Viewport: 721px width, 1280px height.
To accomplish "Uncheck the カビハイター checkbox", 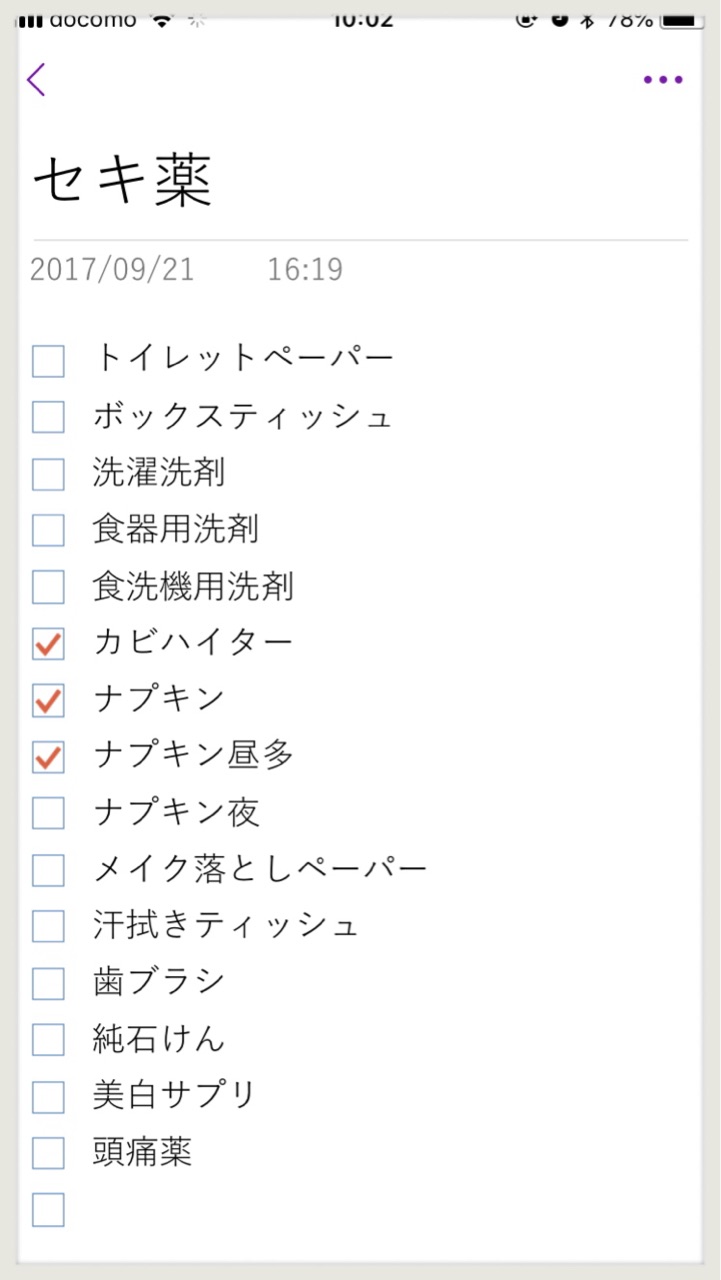I will coord(48,644).
